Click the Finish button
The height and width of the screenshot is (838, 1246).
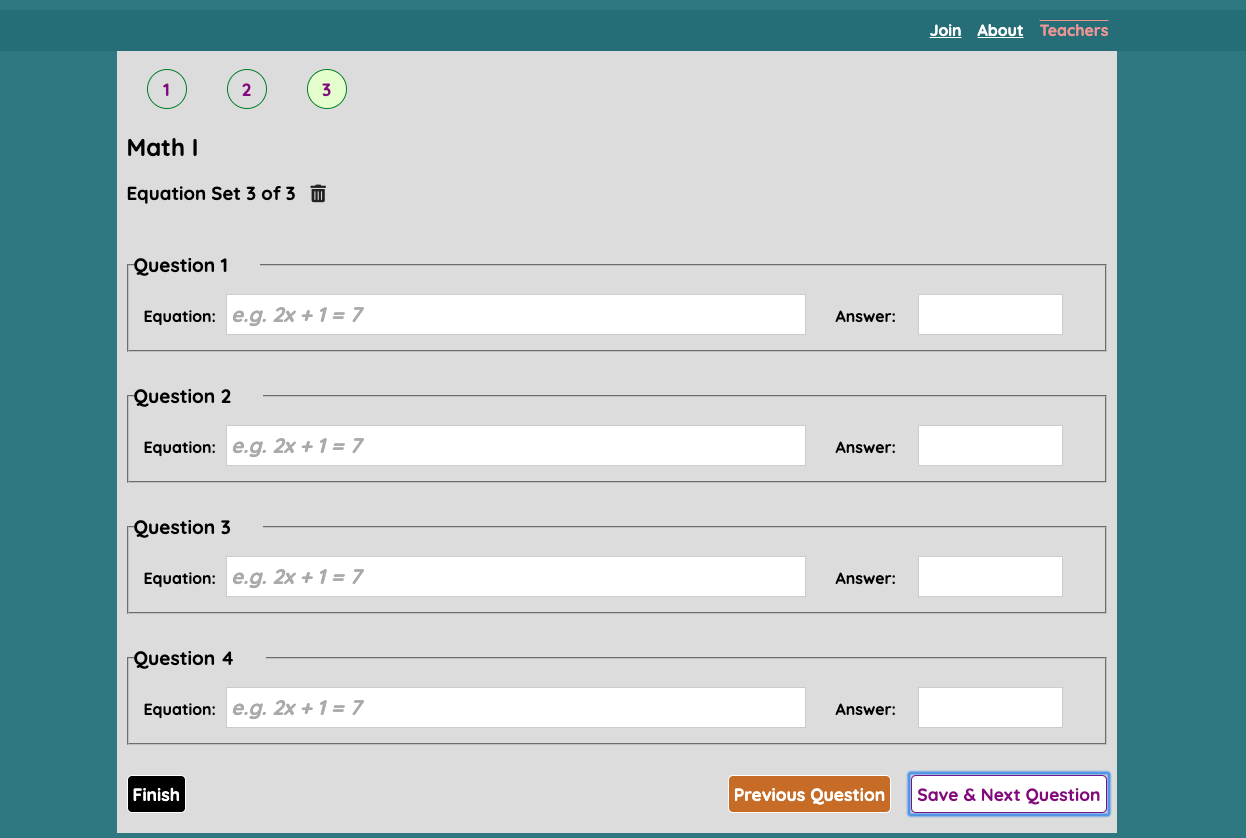[156, 795]
